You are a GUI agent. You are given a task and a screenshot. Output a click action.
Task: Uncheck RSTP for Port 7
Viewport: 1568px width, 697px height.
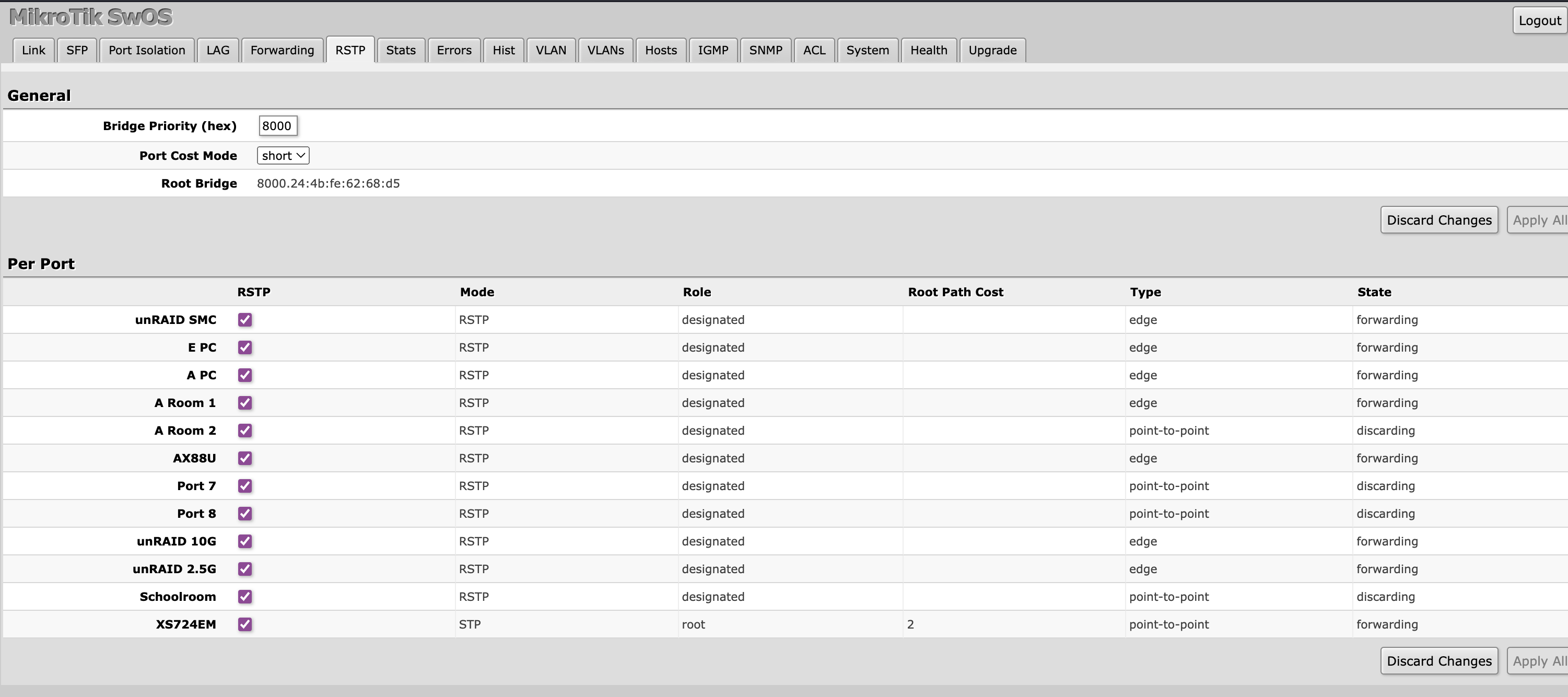[244, 486]
